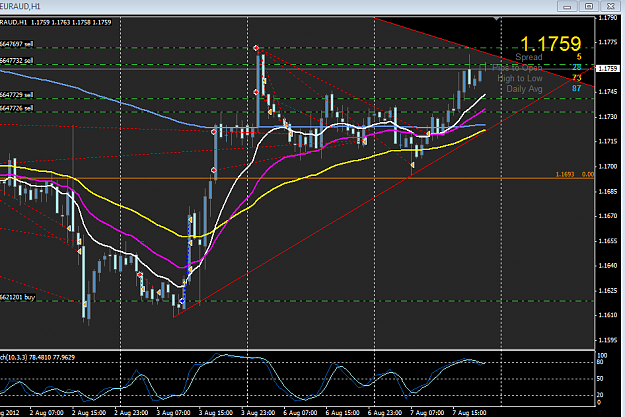Click the '3 Aug 23:00' time axis label
The height and width of the screenshot is (417, 625).
click(x=258, y=413)
